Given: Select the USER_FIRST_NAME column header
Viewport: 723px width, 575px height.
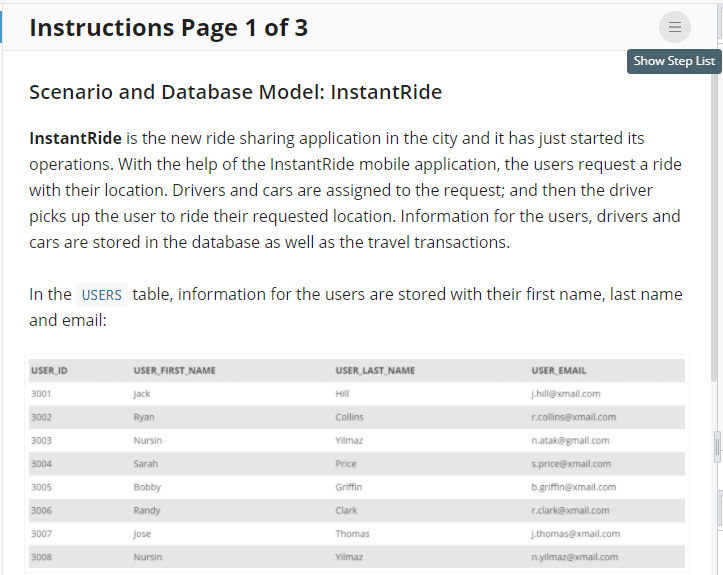Looking at the screenshot, I should (174, 371).
